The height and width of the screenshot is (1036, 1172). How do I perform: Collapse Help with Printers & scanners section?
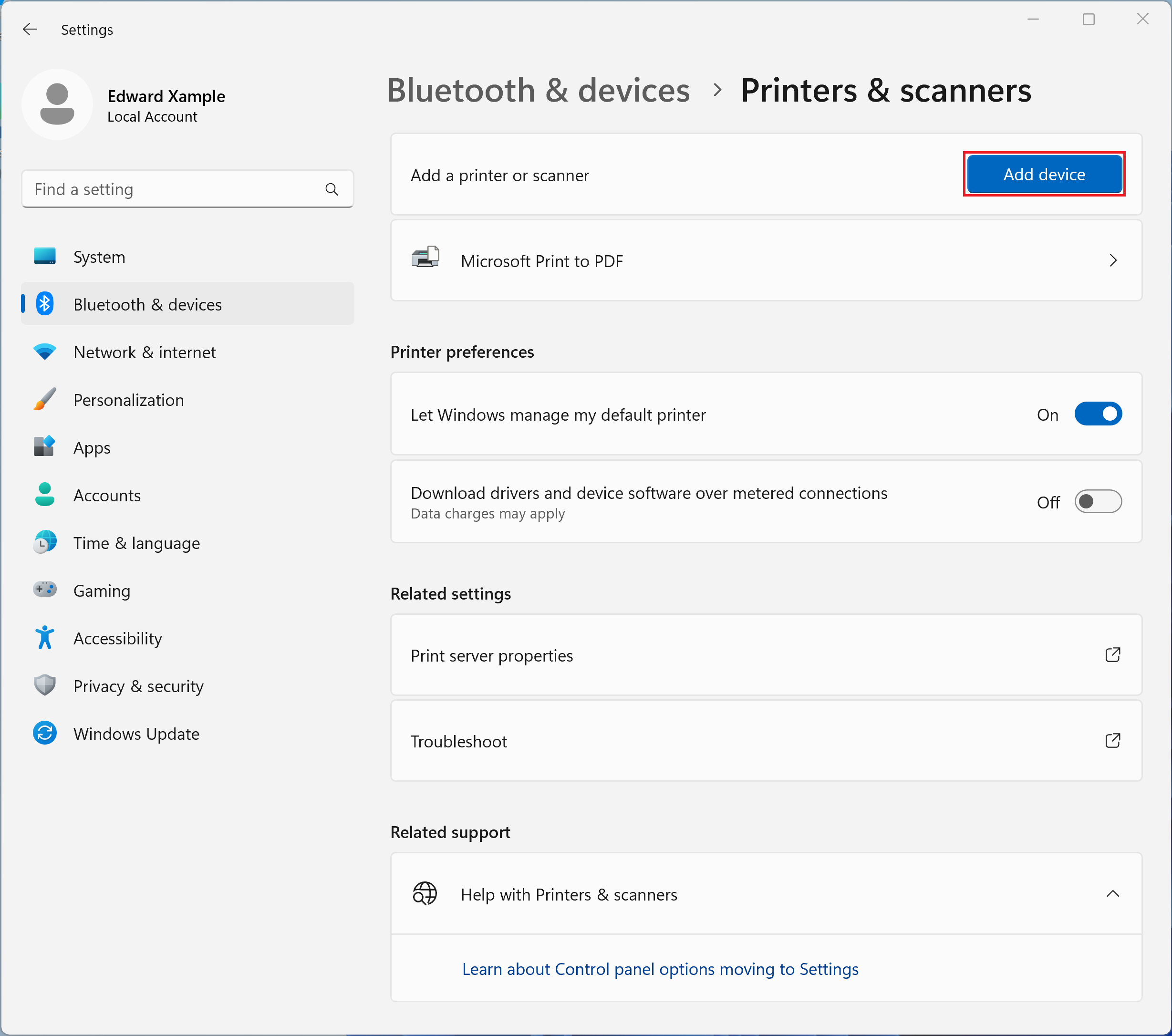click(1112, 893)
